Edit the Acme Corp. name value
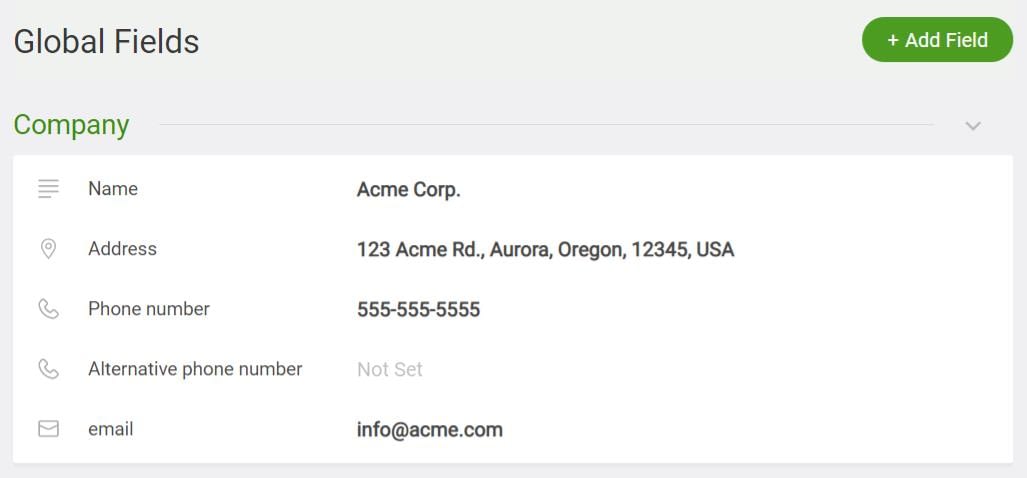The width and height of the screenshot is (1027, 478). click(409, 190)
